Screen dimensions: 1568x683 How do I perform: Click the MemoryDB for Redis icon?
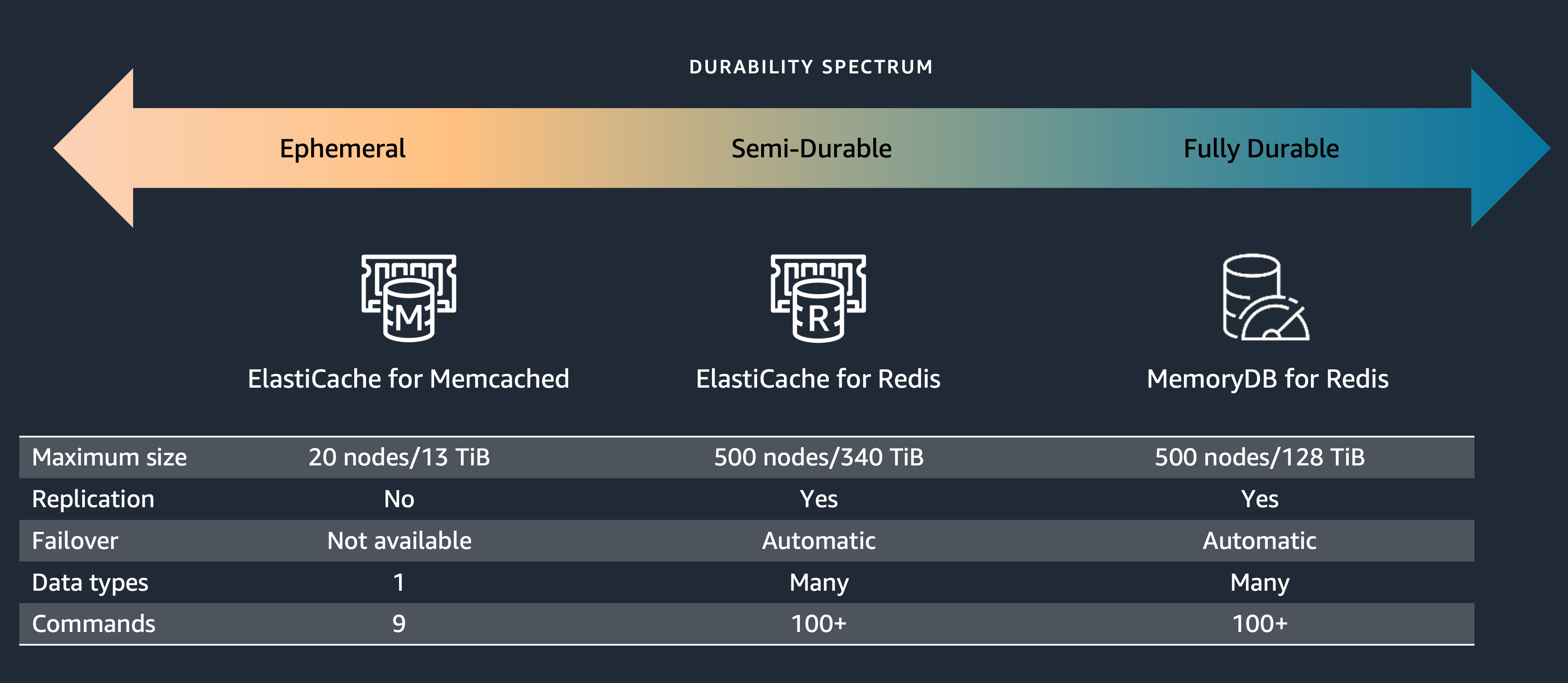[1266, 297]
